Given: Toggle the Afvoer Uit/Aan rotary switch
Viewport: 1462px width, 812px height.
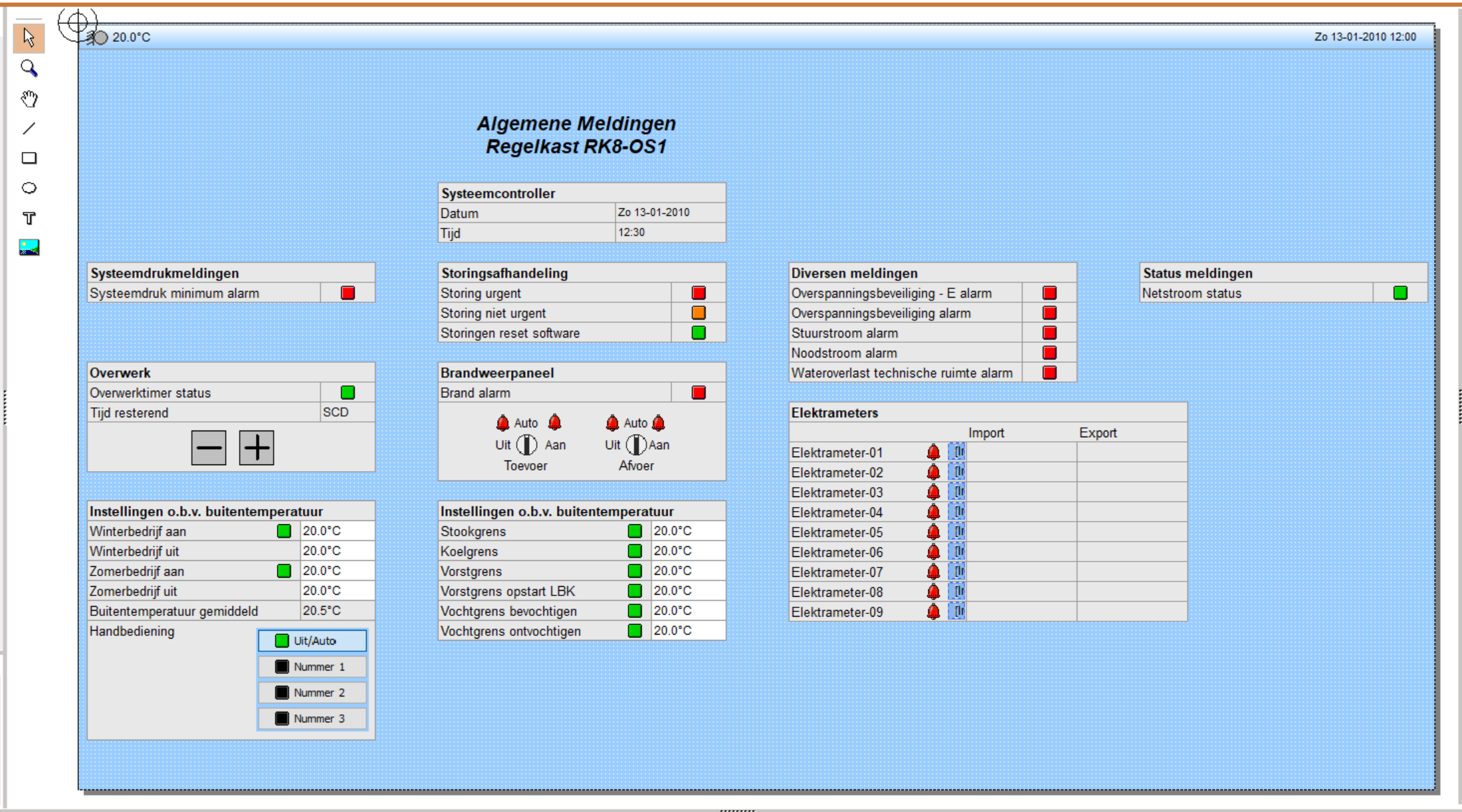Looking at the screenshot, I should (636, 445).
